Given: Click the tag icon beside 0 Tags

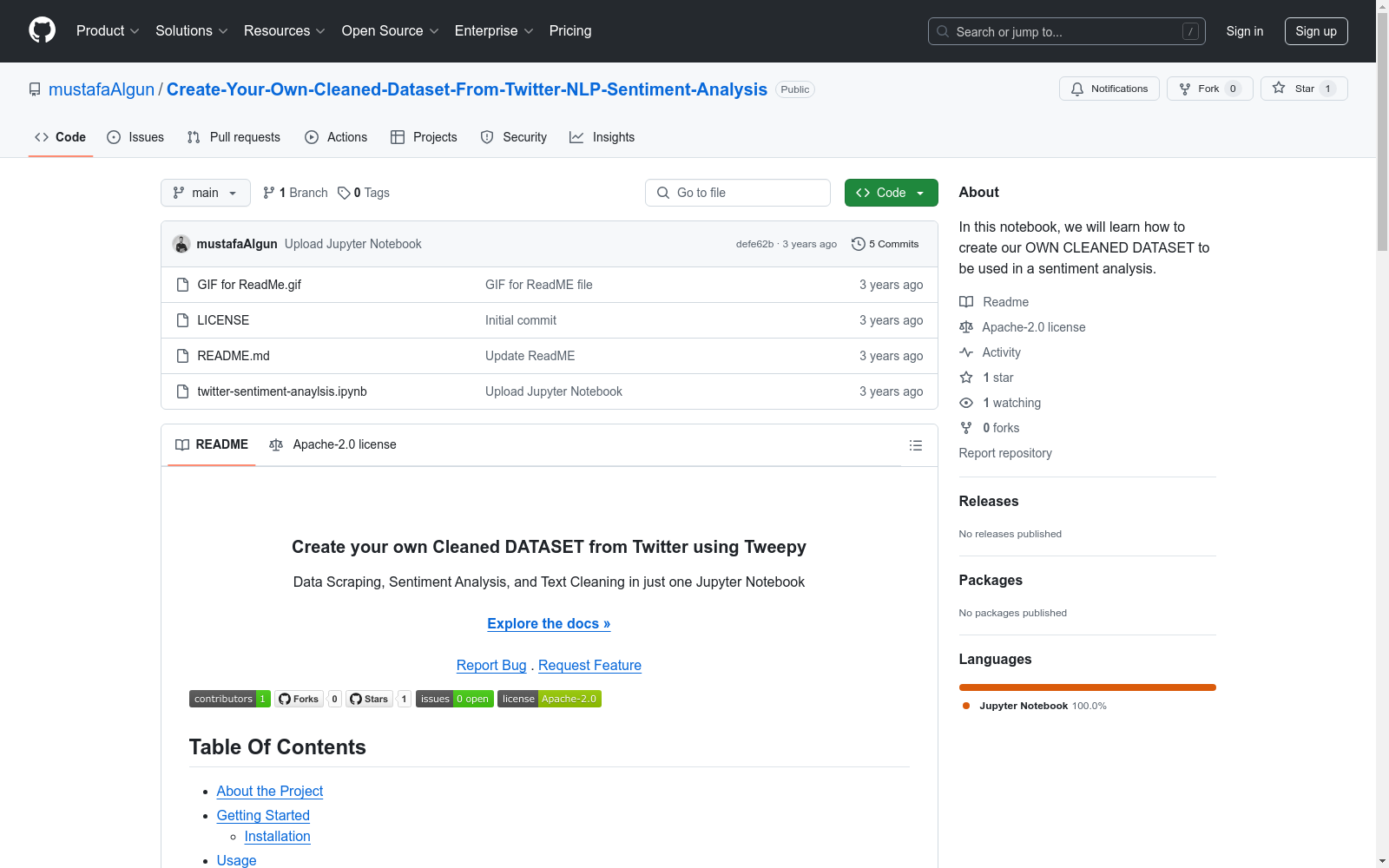Looking at the screenshot, I should 344,193.
